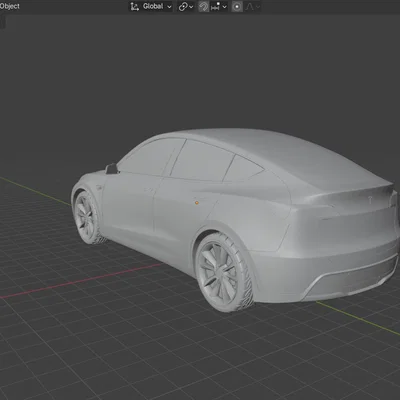Viewport: 400px width, 400px height.
Task: Toggle the snap magnet button
Action: click(203, 6)
